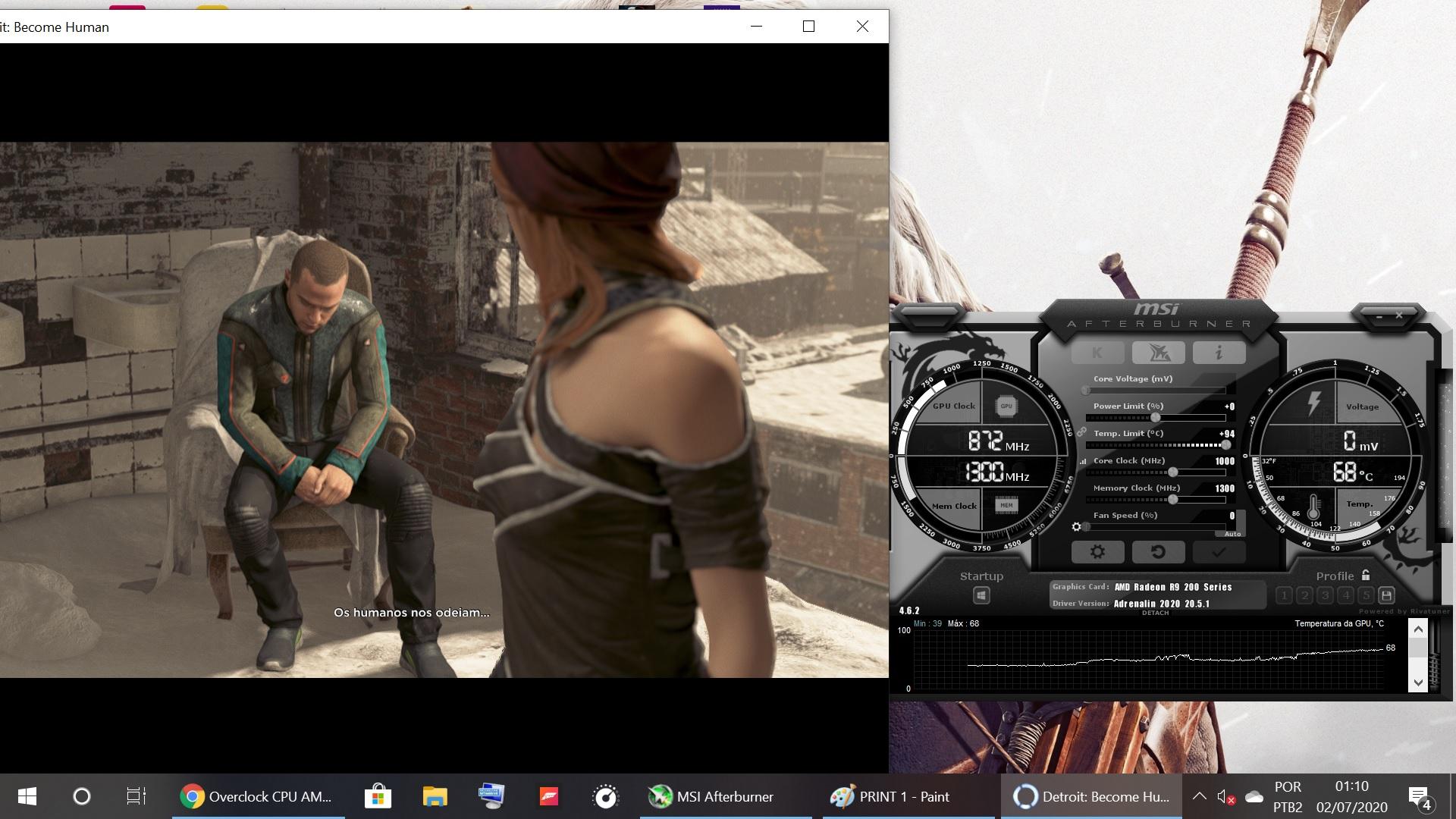Click the Temp. Limit value +94
This screenshot has height=819, width=1456.
coord(1226,434)
